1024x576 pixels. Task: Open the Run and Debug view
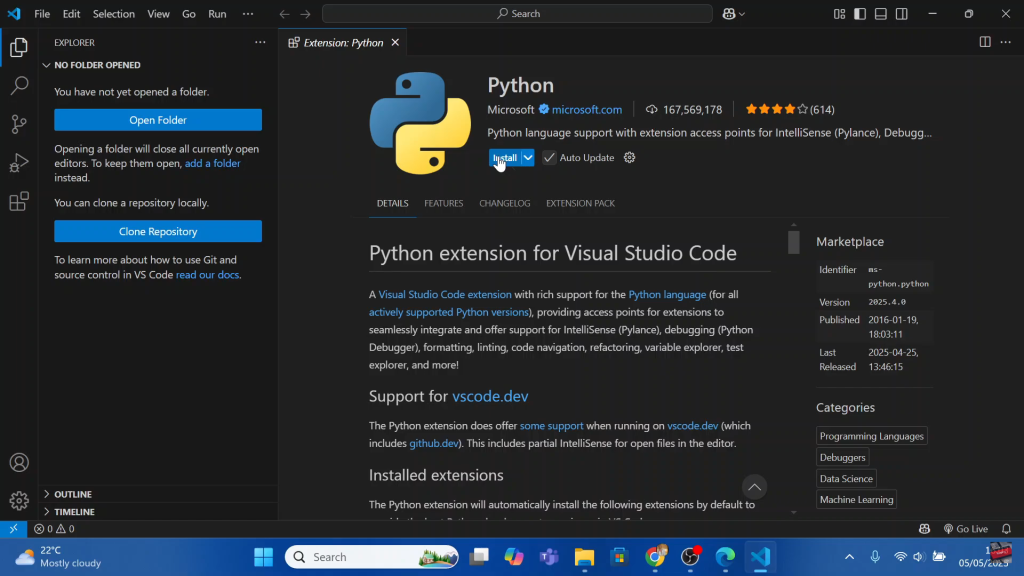[x=19, y=162]
